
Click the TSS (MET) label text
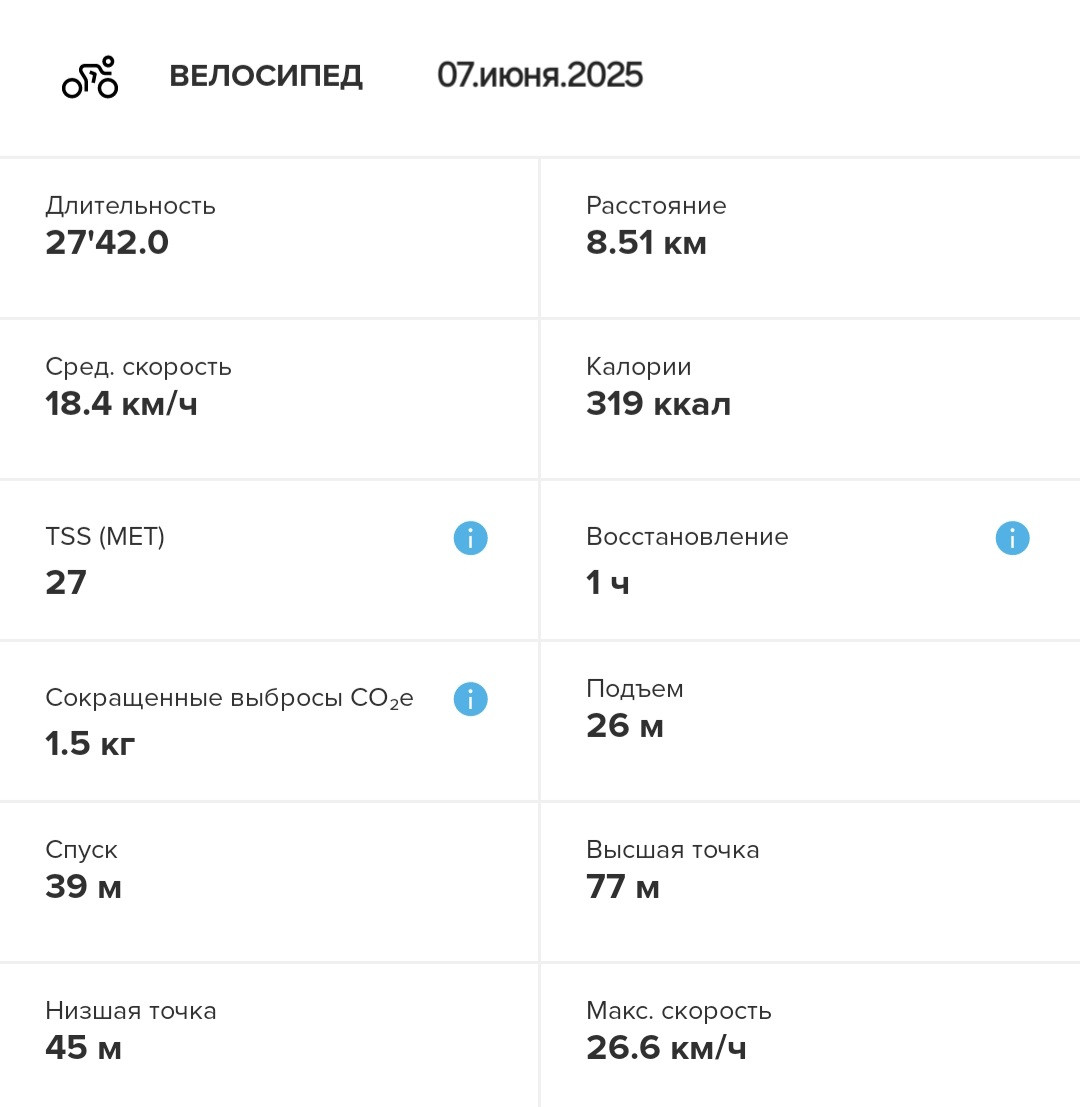(105, 537)
